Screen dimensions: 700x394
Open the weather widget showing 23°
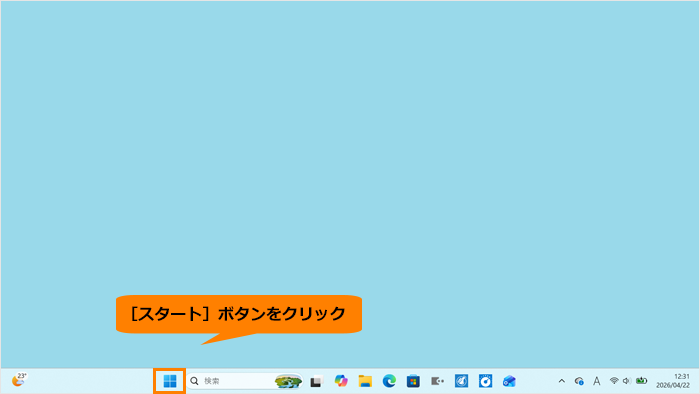coord(19,380)
